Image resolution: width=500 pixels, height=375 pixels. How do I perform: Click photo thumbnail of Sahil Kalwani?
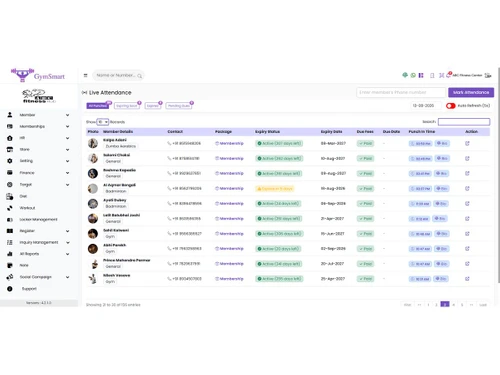(93, 233)
